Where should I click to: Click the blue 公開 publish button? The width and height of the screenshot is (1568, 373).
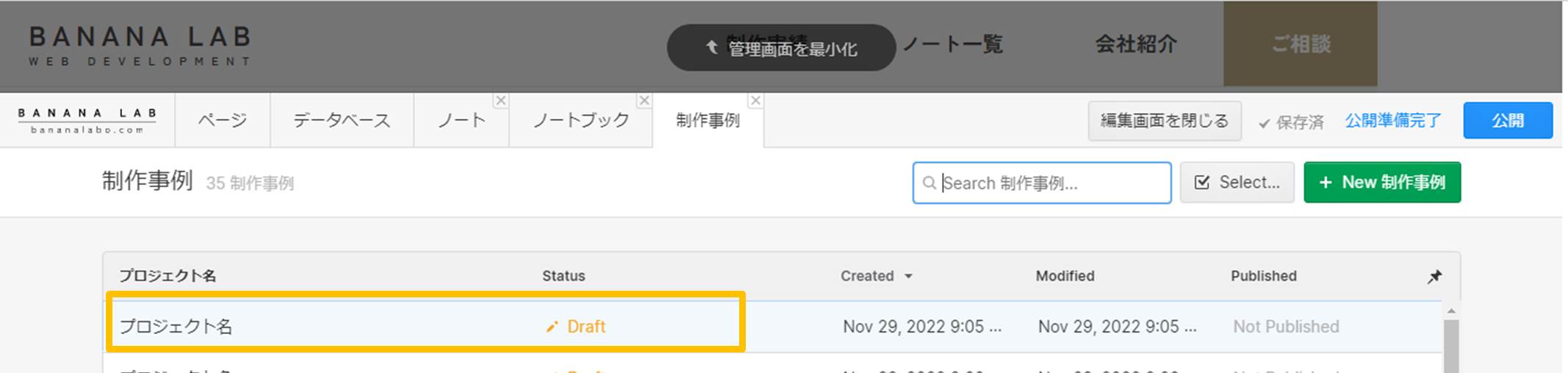[1508, 120]
